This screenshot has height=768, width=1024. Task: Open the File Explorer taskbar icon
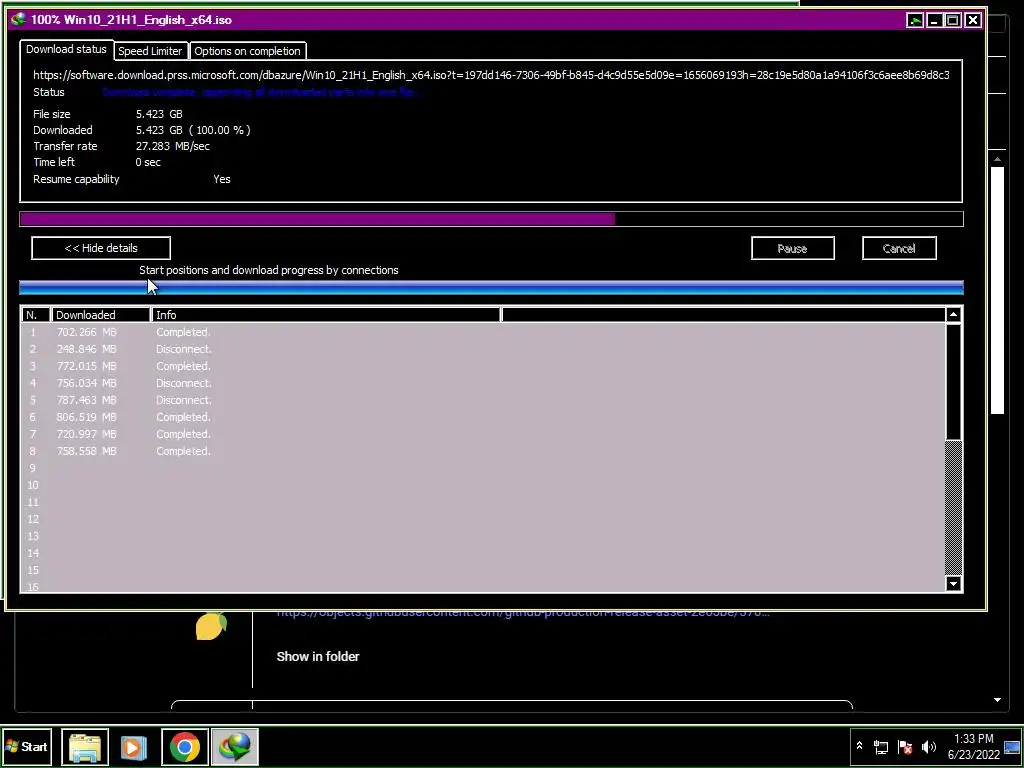tap(85, 746)
